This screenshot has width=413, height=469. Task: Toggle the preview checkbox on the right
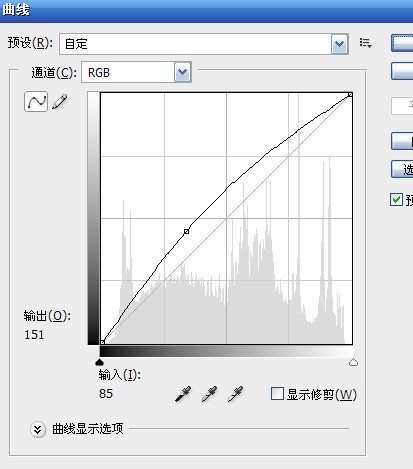coord(396,200)
